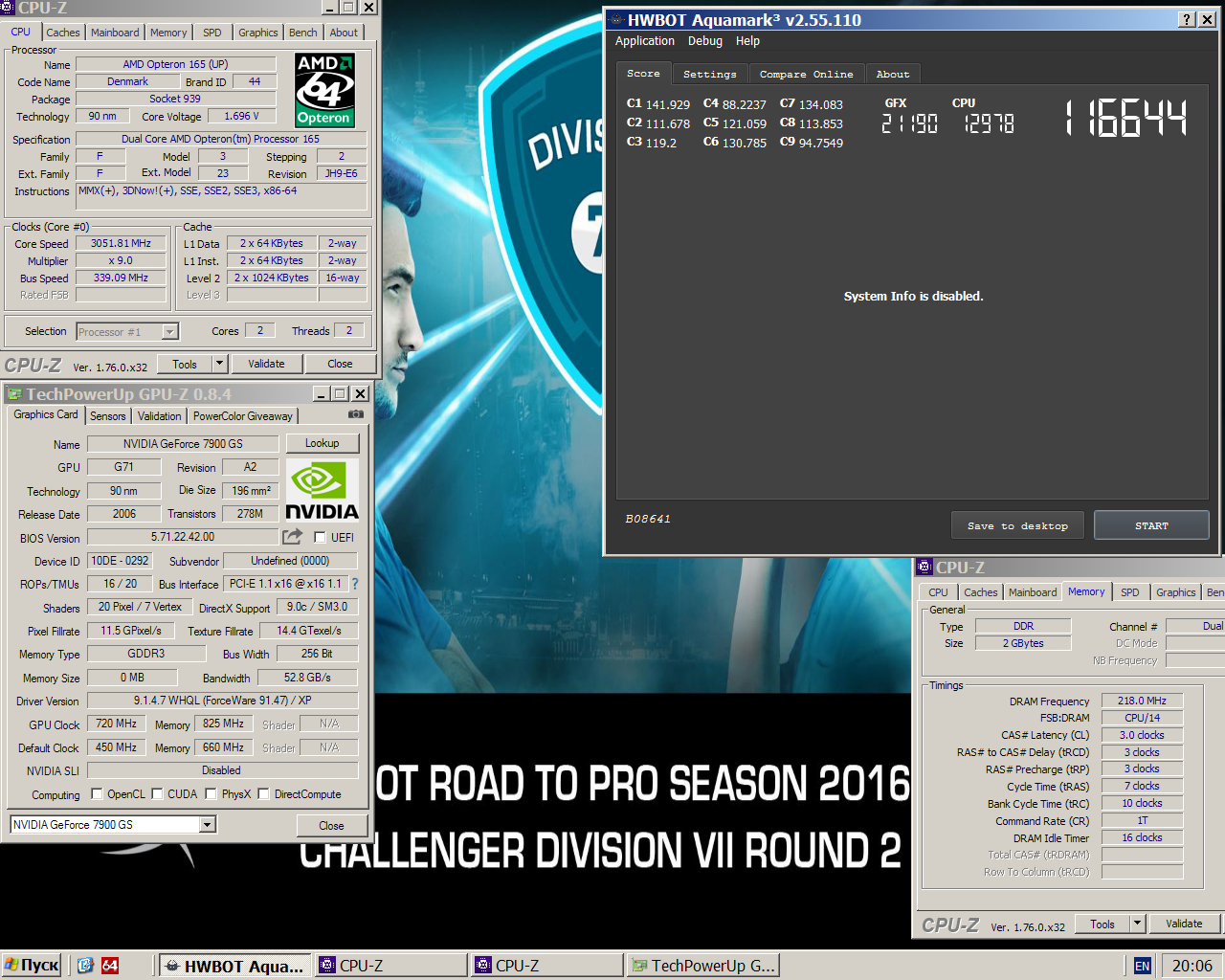Image resolution: width=1225 pixels, height=980 pixels.
Task: Switch to CPU tab in lower CPU-Z
Action: [938, 592]
